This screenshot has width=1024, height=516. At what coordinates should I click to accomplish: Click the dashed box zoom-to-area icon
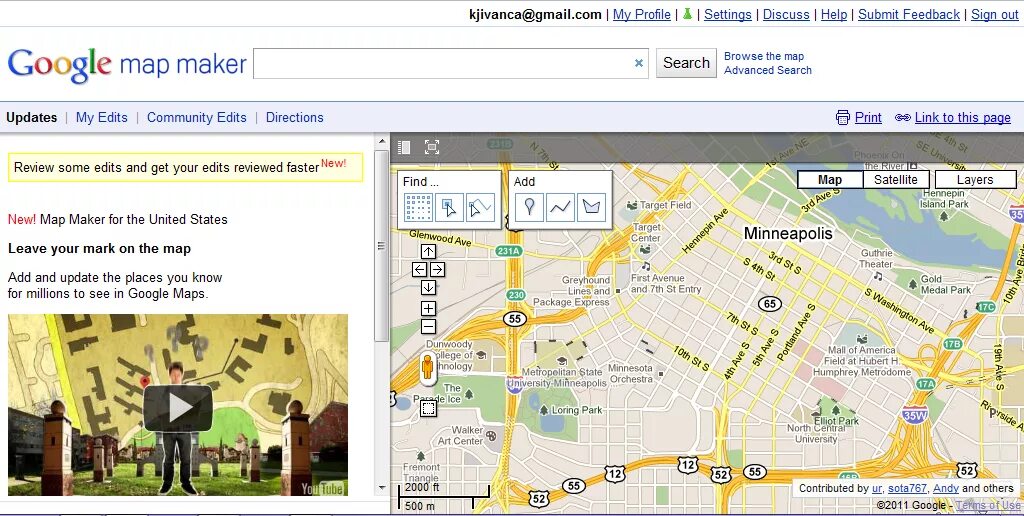point(428,409)
